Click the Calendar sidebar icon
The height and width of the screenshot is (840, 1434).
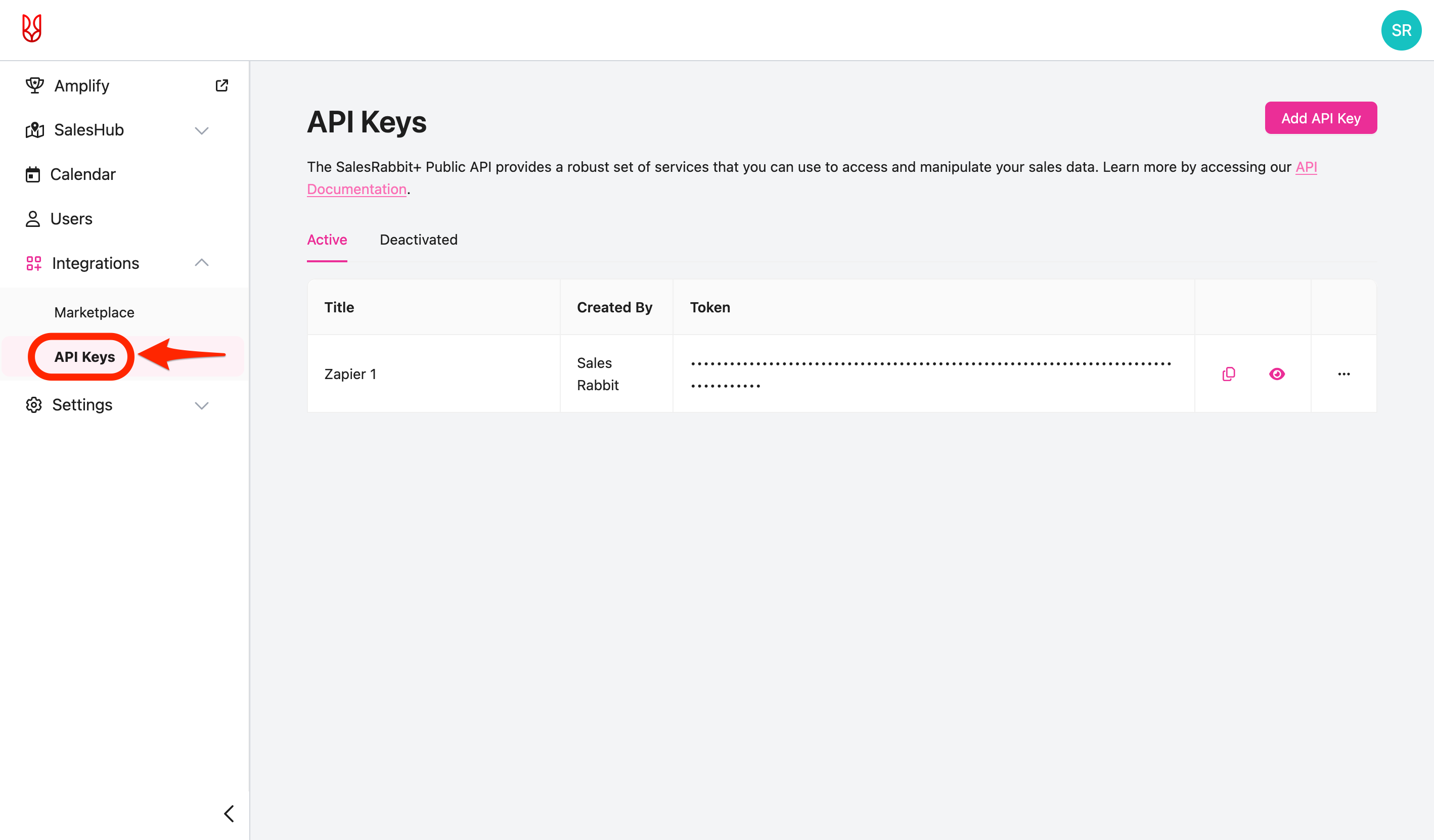click(x=33, y=174)
